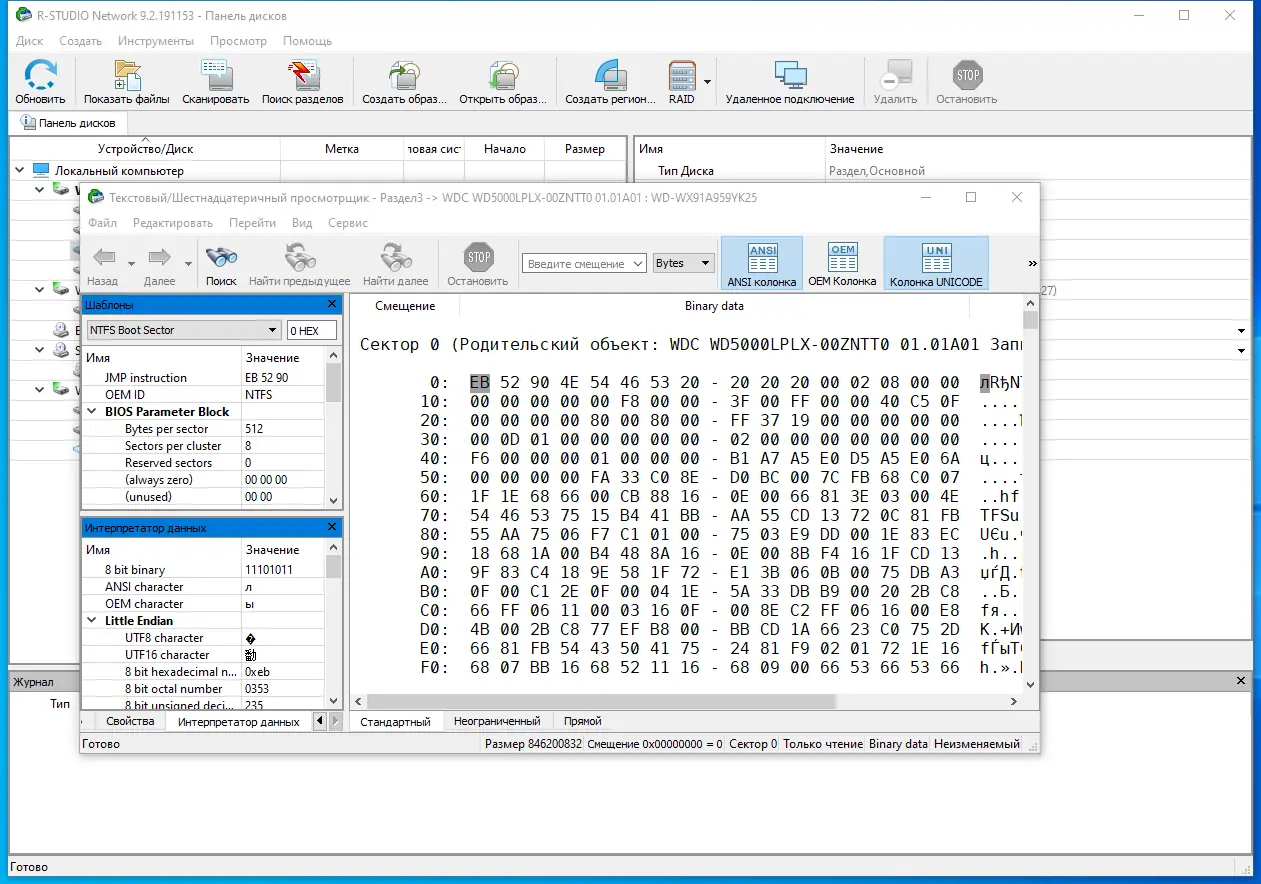Select Панель дисков tab

click(x=68, y=123)
